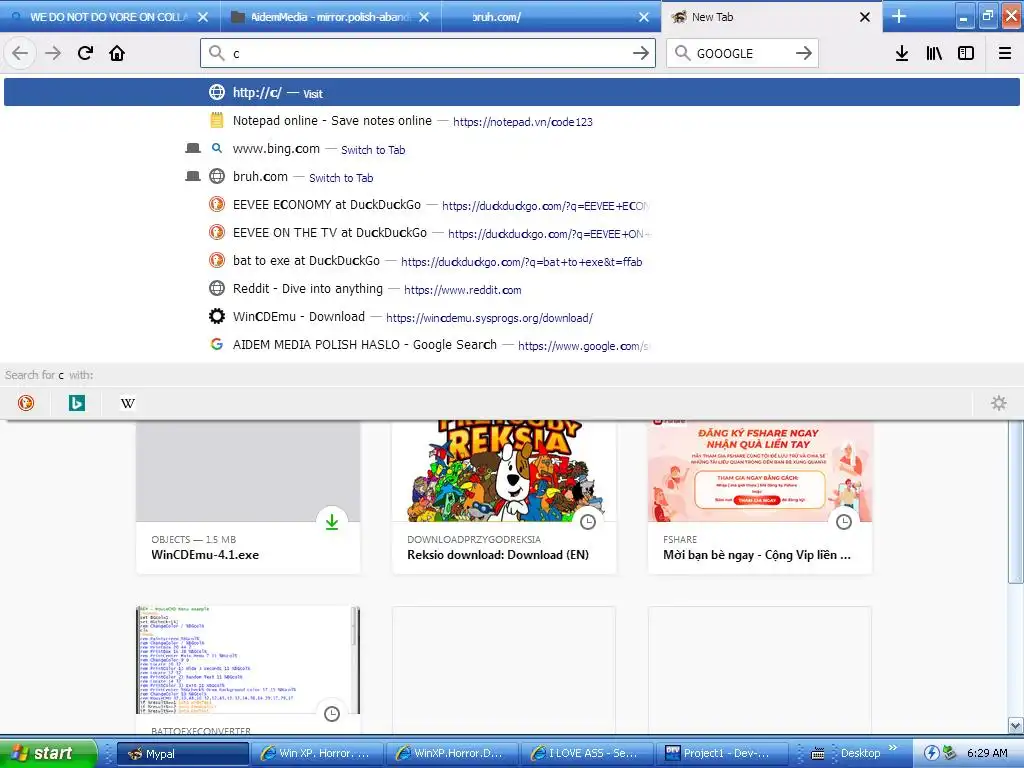Open the BATTOEXECONVERTER code thumbnail

[x=248, y=660]
